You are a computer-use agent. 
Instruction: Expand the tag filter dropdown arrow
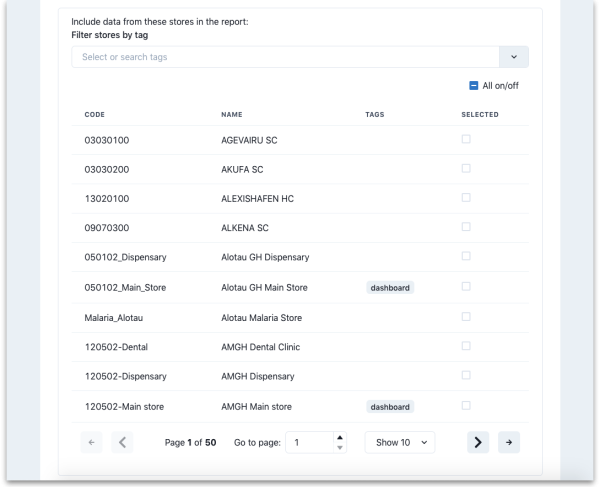tap(514, 57)
